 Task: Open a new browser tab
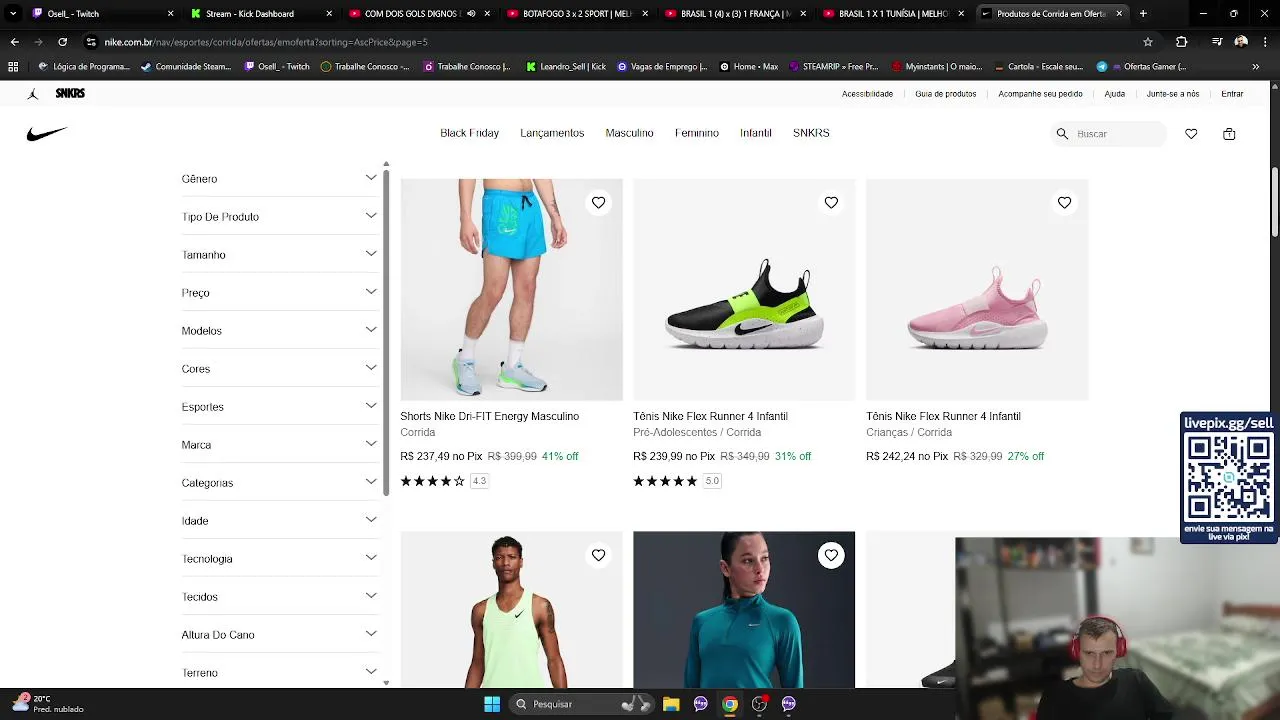coord(1143,14)
